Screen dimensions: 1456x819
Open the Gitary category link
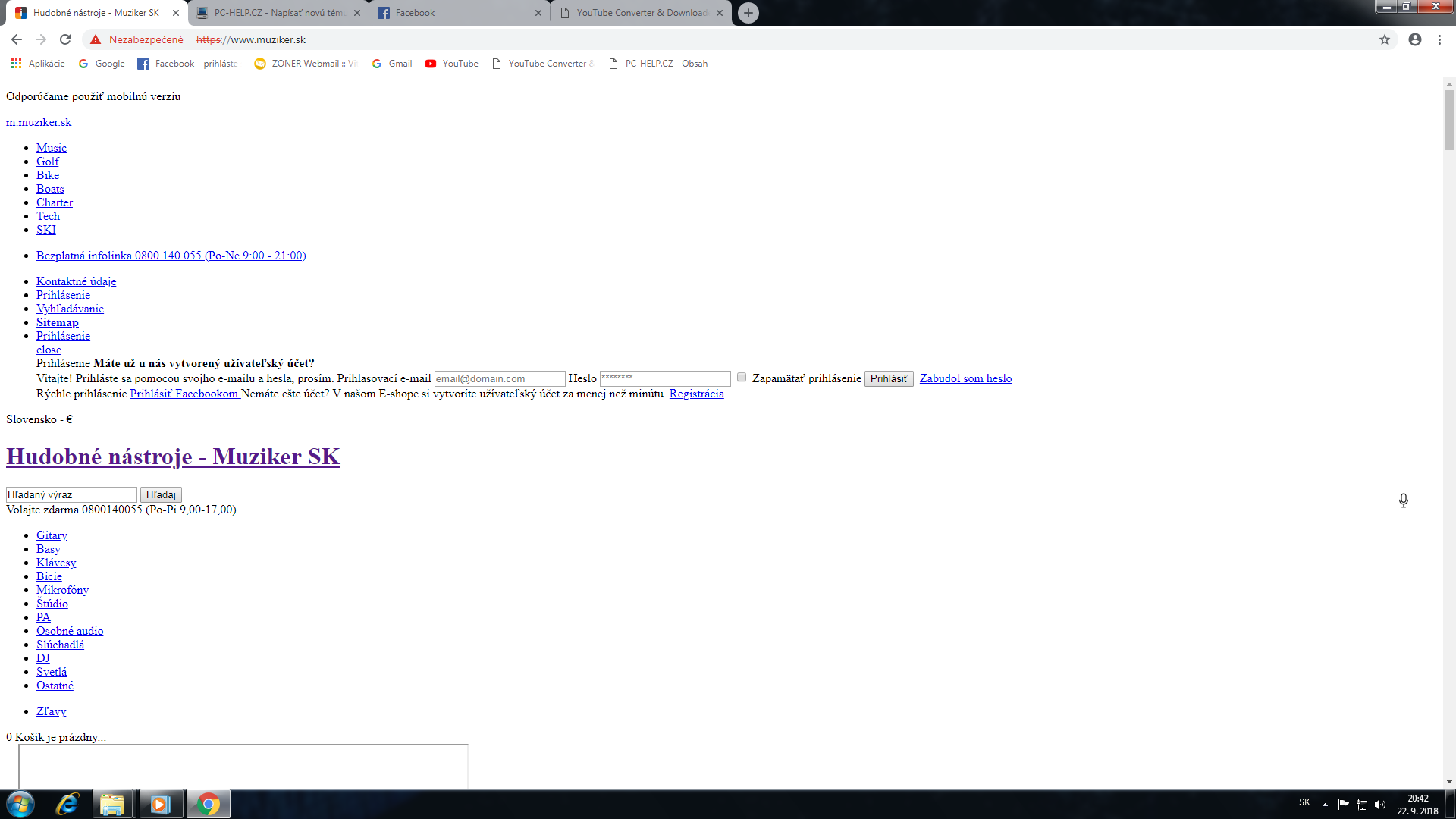(52, 535)
